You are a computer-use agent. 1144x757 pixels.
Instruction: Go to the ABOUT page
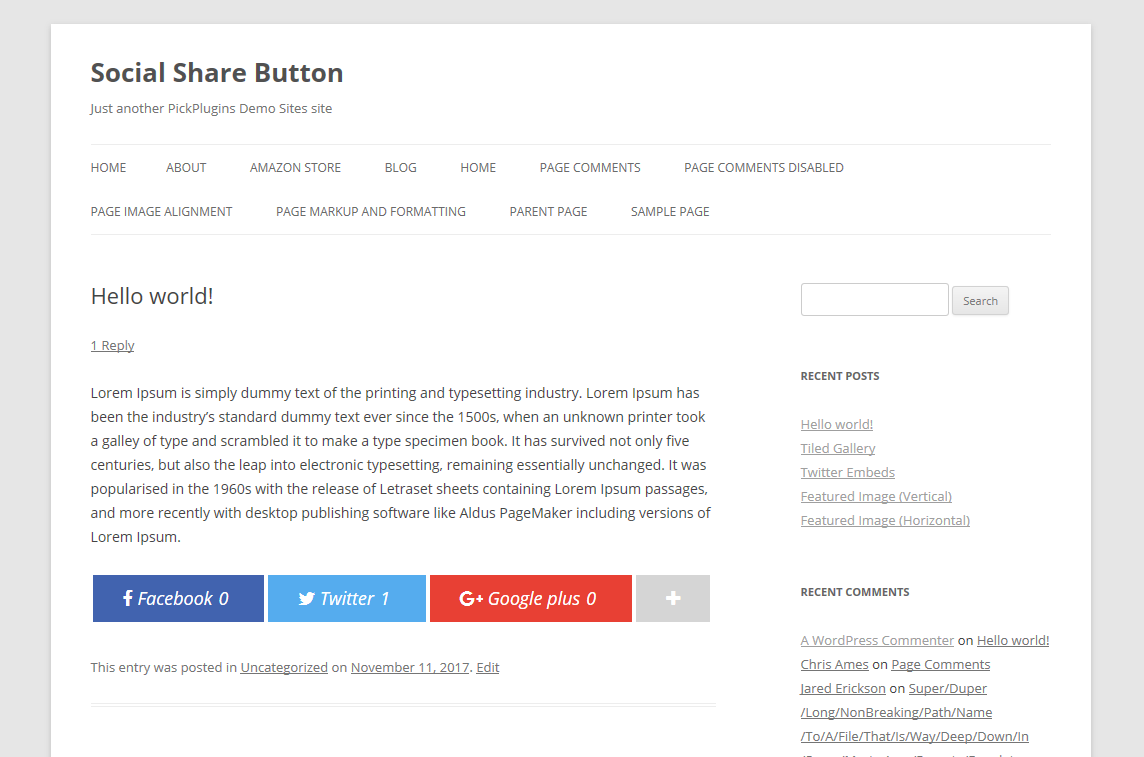(x=186, y=168)
